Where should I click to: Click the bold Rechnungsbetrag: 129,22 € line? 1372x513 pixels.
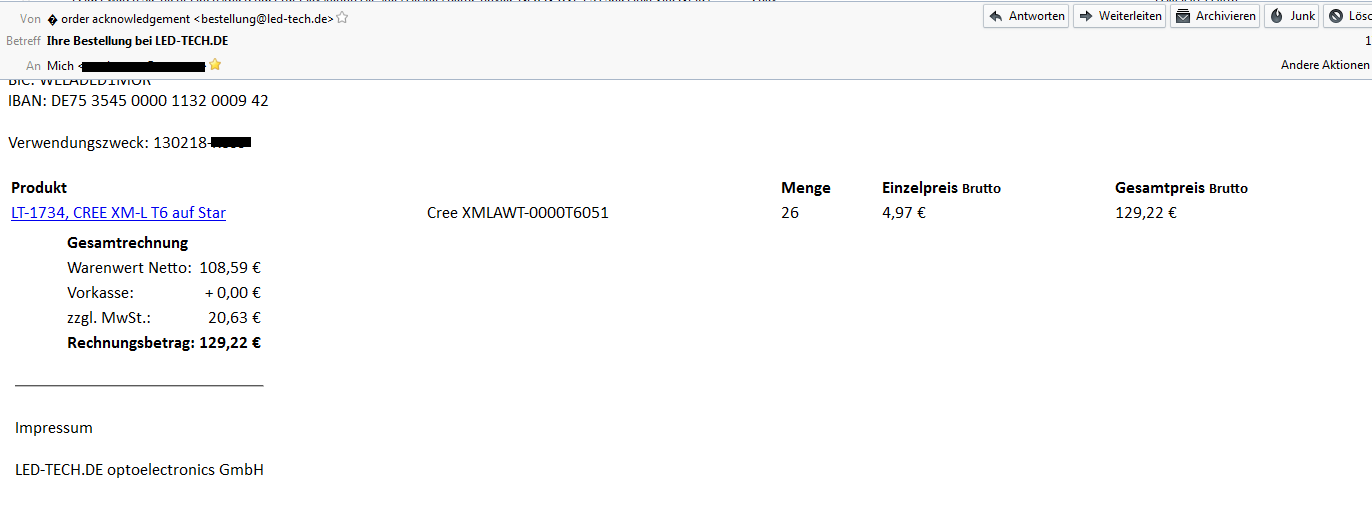pos(164,343)
